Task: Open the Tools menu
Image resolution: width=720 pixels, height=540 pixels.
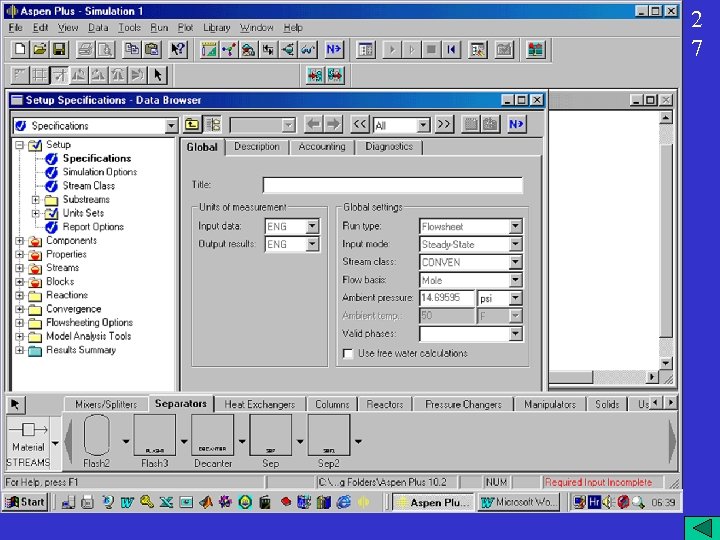Action: coord(129,28)
